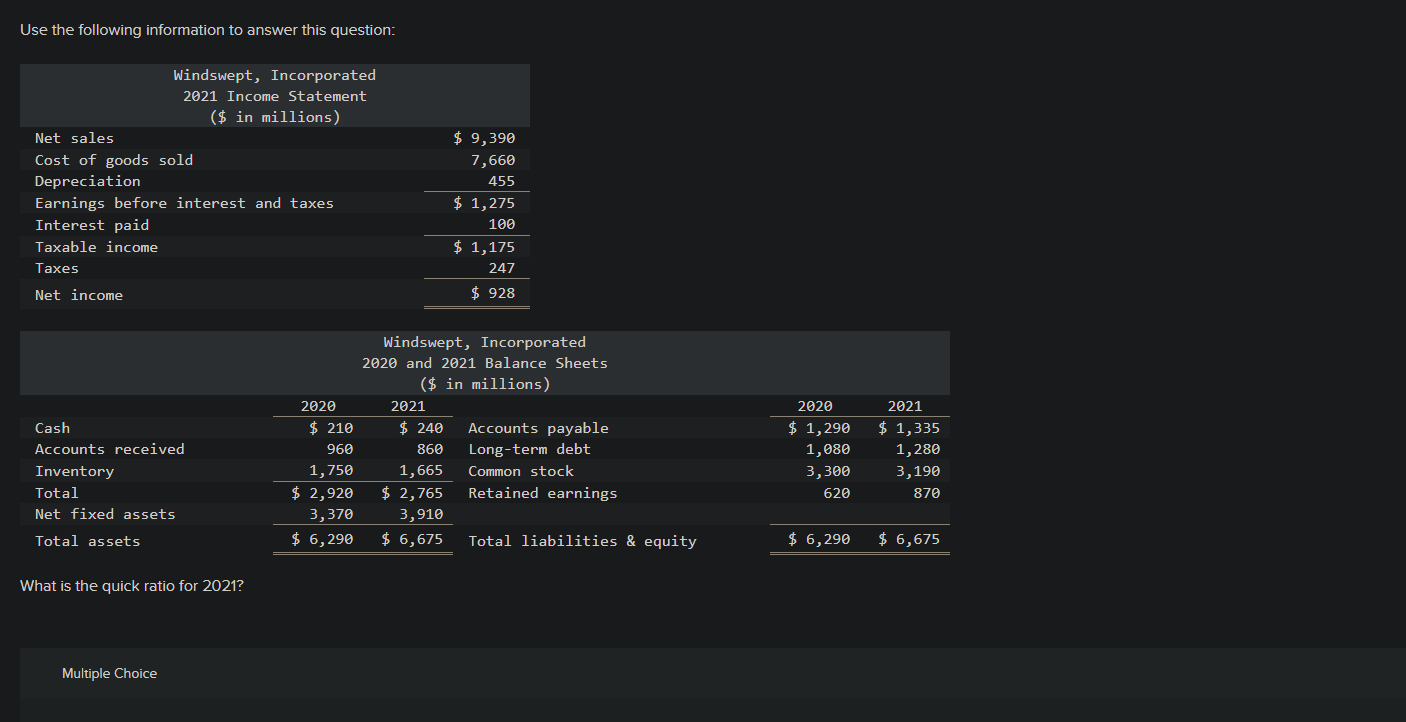Select retained earnings 2021 value 870
This screenshot has width=1406, height=722.
tap(927, 493)
